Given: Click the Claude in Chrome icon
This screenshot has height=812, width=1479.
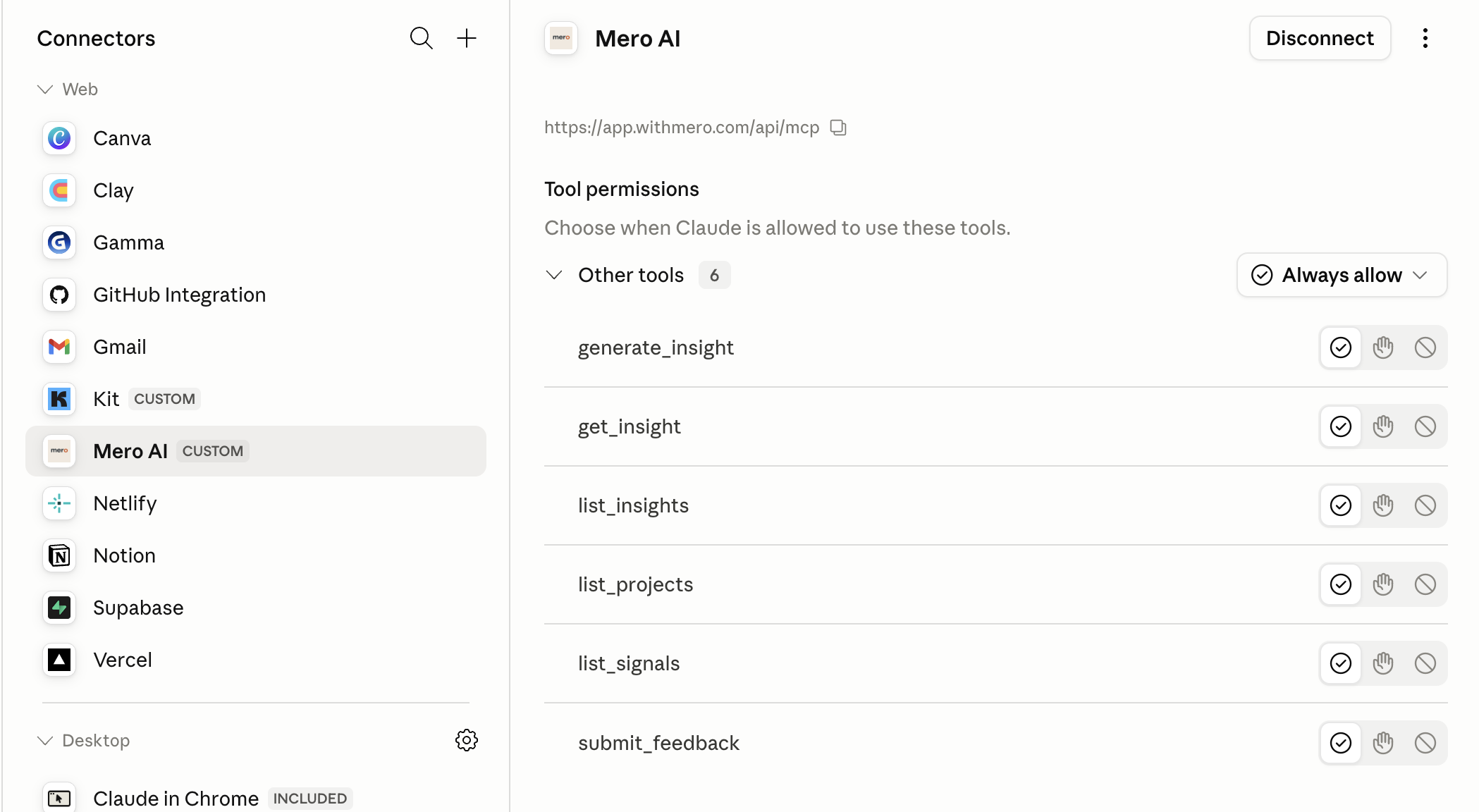Looking at the screenshot, I should (59, 798).
